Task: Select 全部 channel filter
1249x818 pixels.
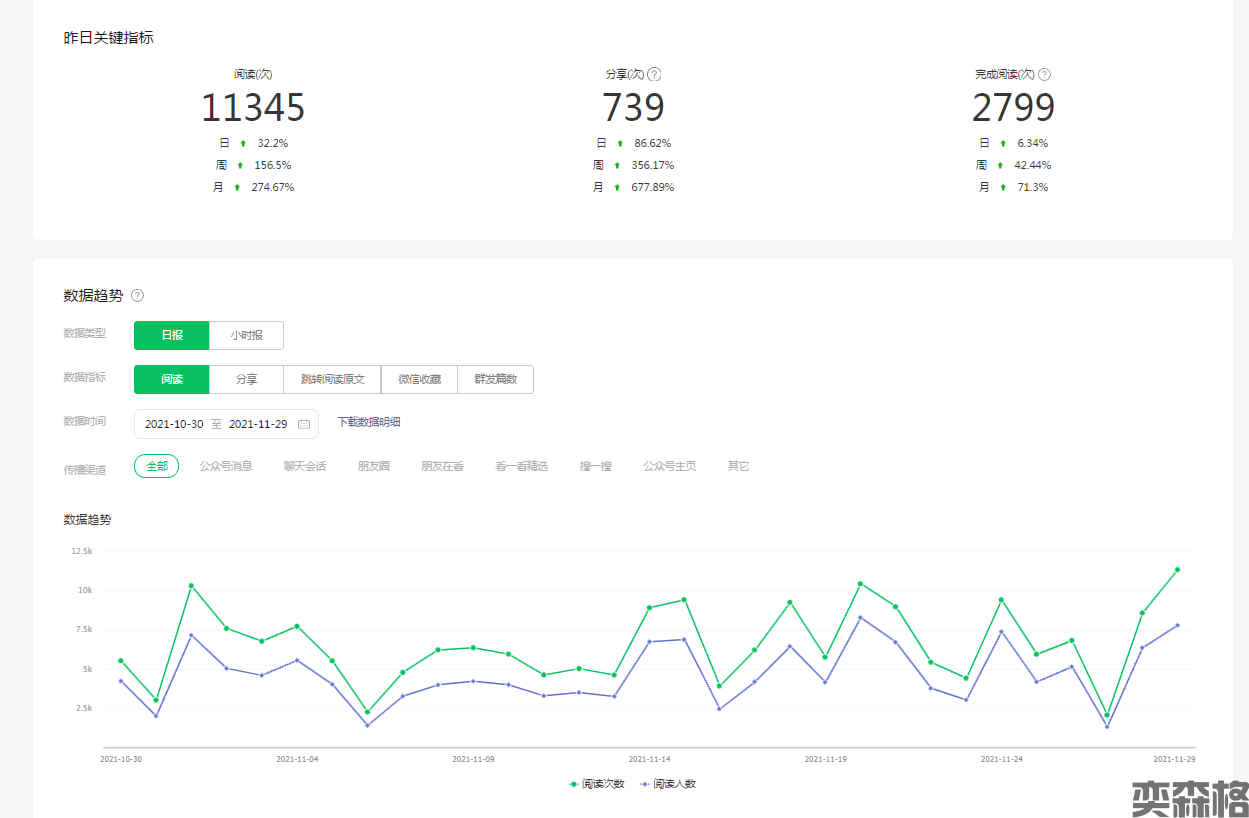Action: pyautogui.click(x=157, y=466)
